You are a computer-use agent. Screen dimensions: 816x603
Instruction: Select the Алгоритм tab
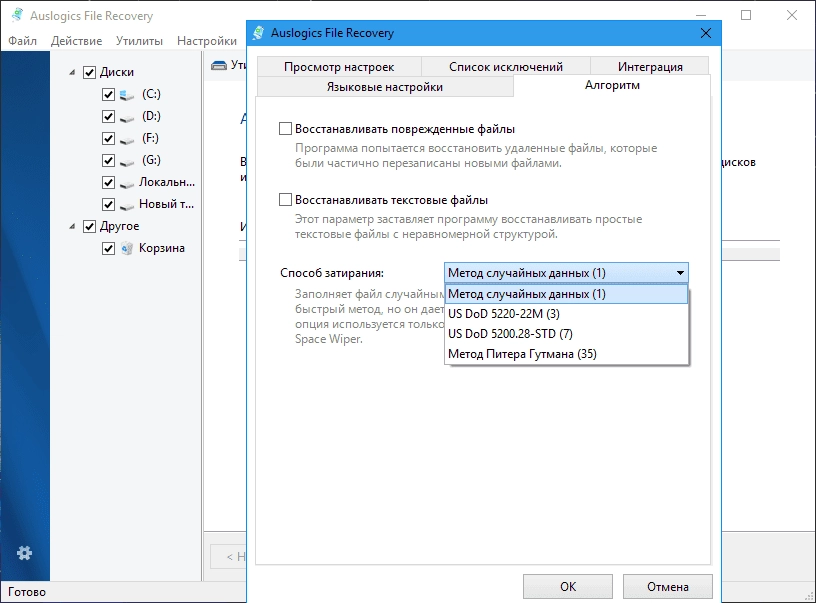(611, 85)
